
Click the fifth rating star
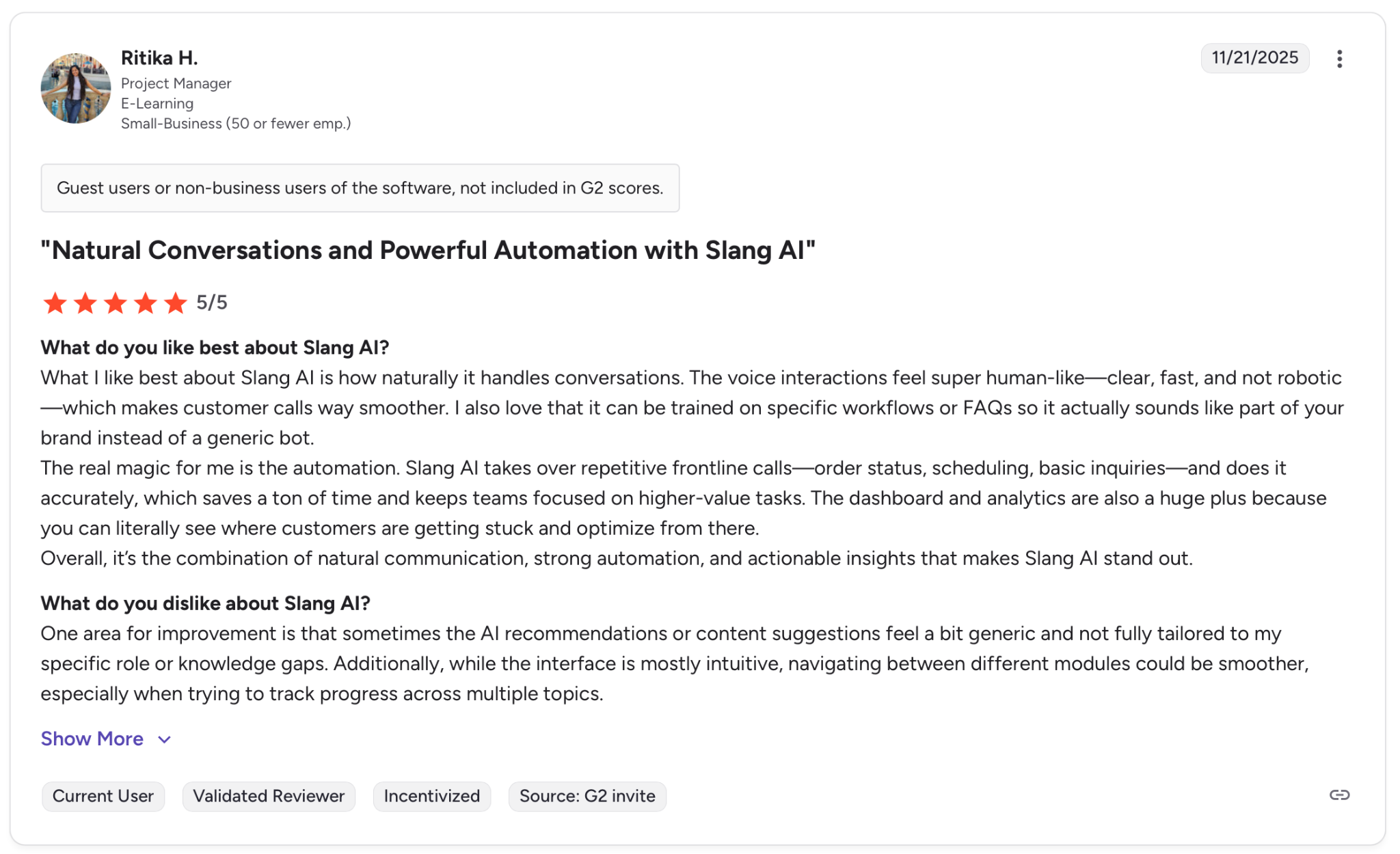tap(176, 303)
